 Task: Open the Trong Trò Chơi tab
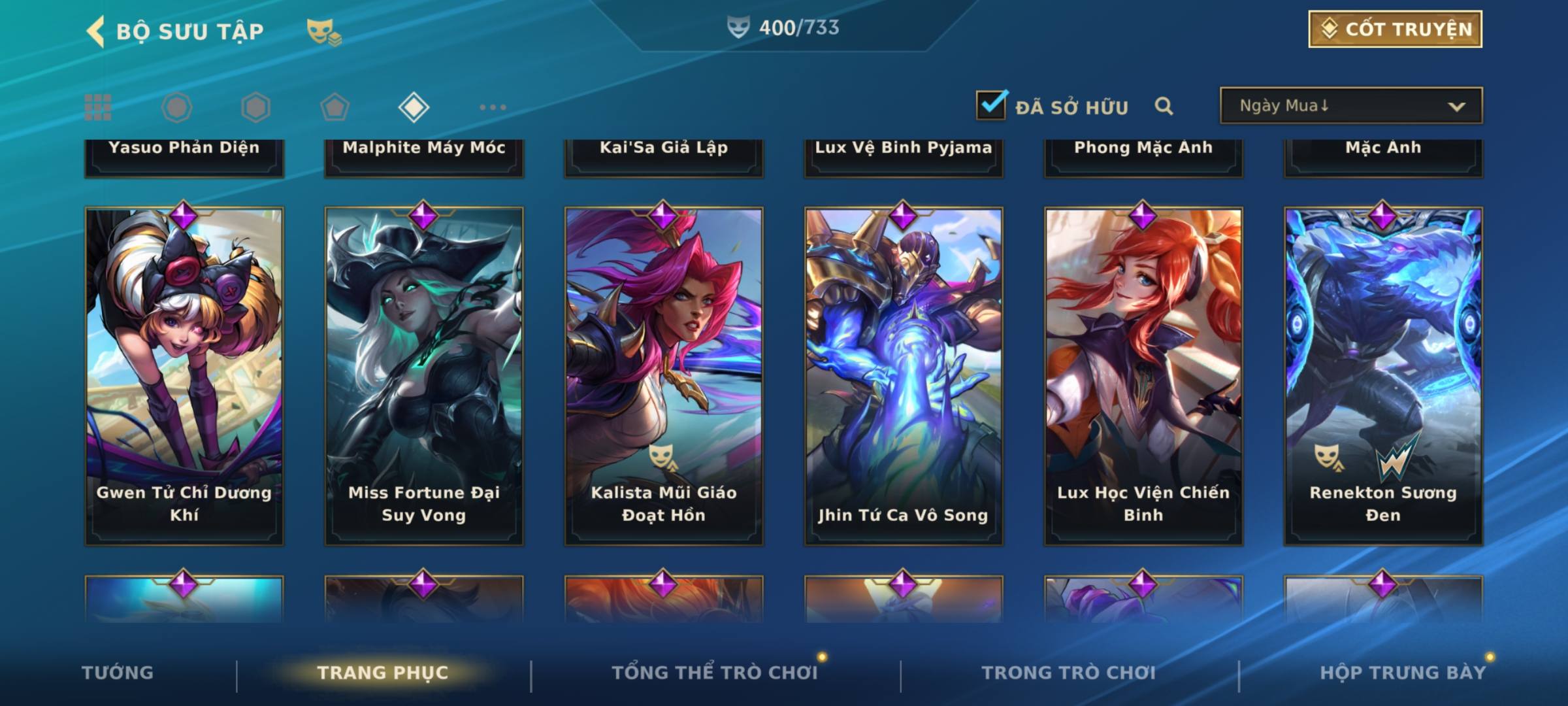(x=1069, y=673)
